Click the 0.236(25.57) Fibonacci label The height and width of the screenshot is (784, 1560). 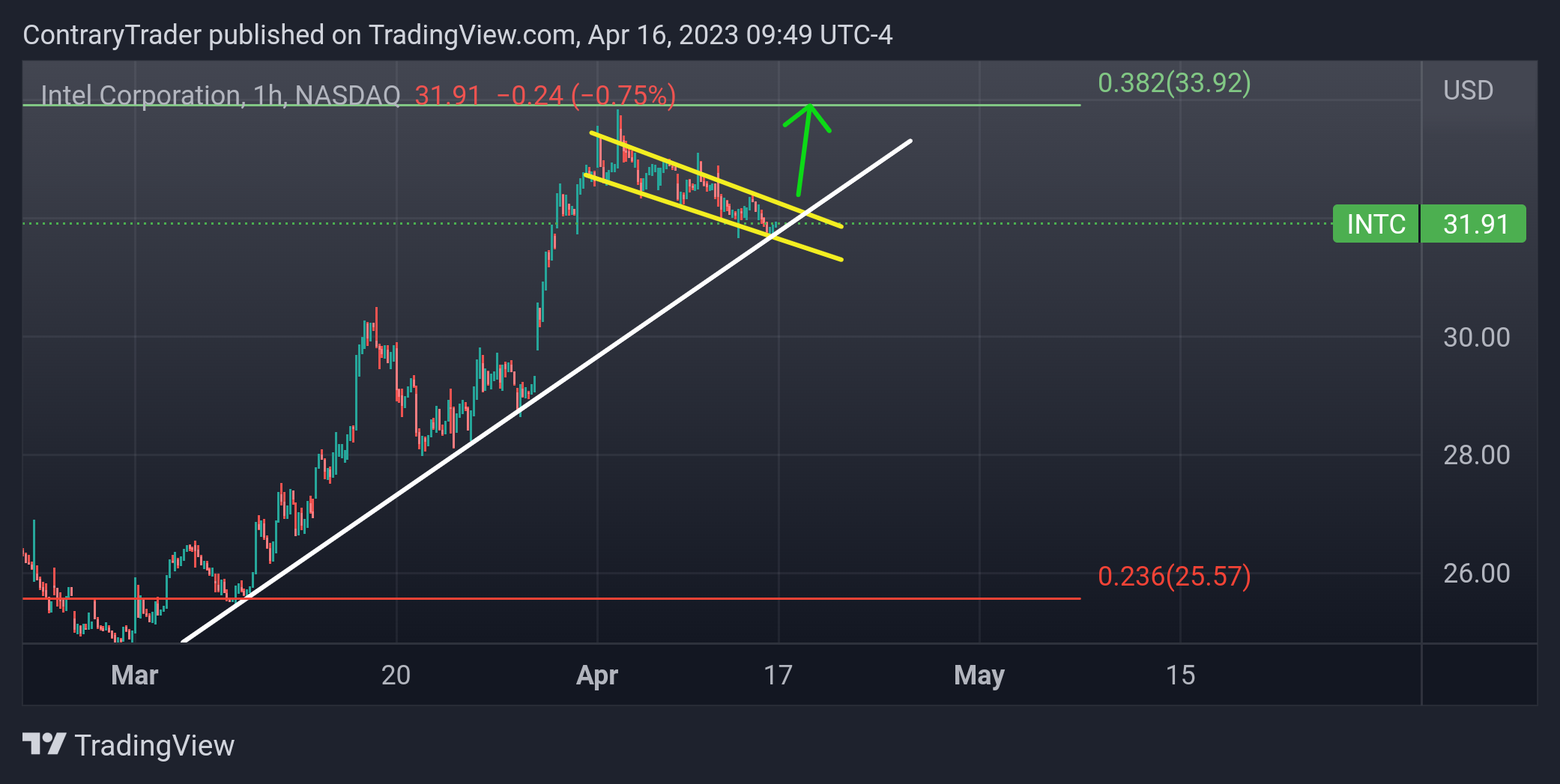(1174, 576)
